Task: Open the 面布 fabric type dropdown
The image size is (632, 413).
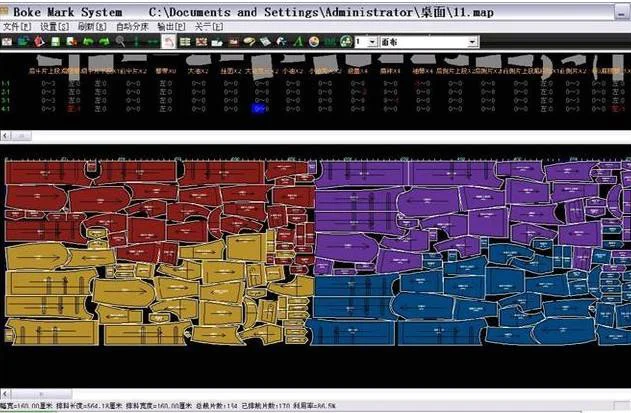Action: [x=472, y=42]
